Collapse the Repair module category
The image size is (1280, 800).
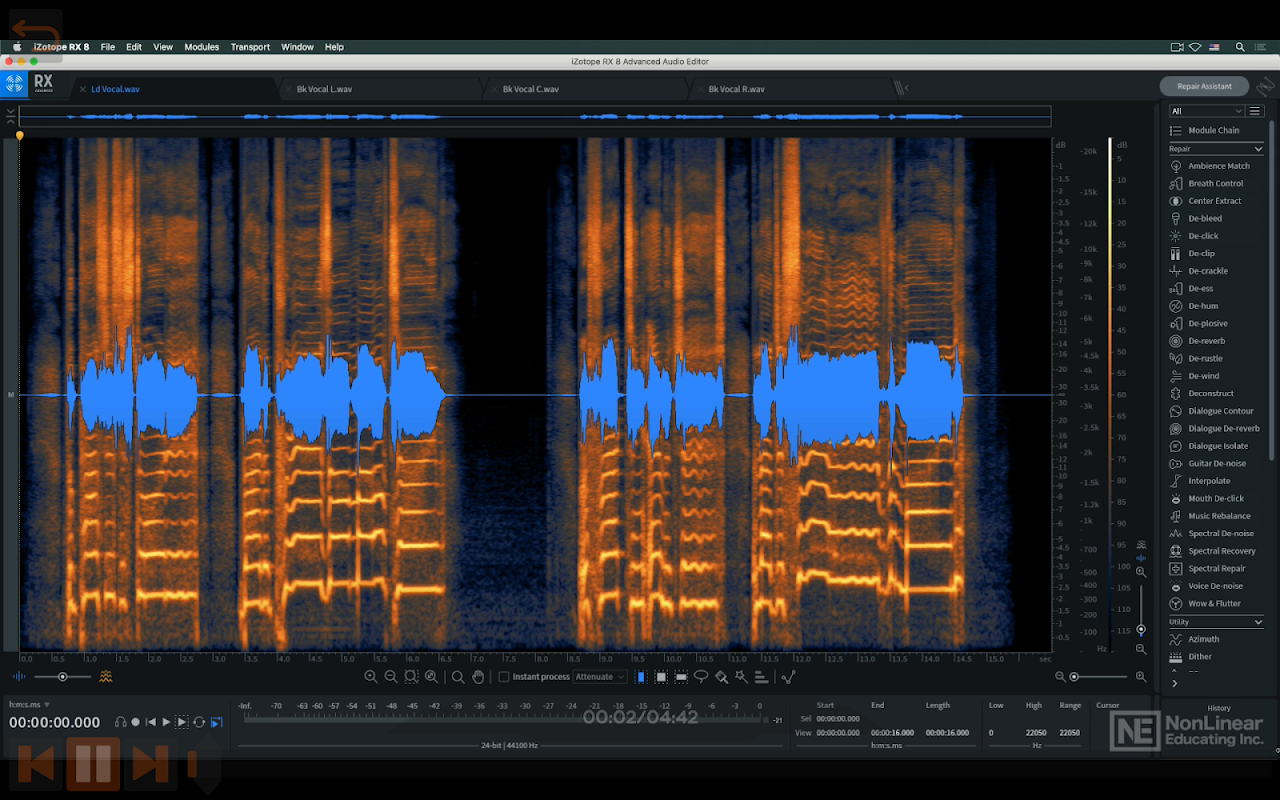[1258, 149]
